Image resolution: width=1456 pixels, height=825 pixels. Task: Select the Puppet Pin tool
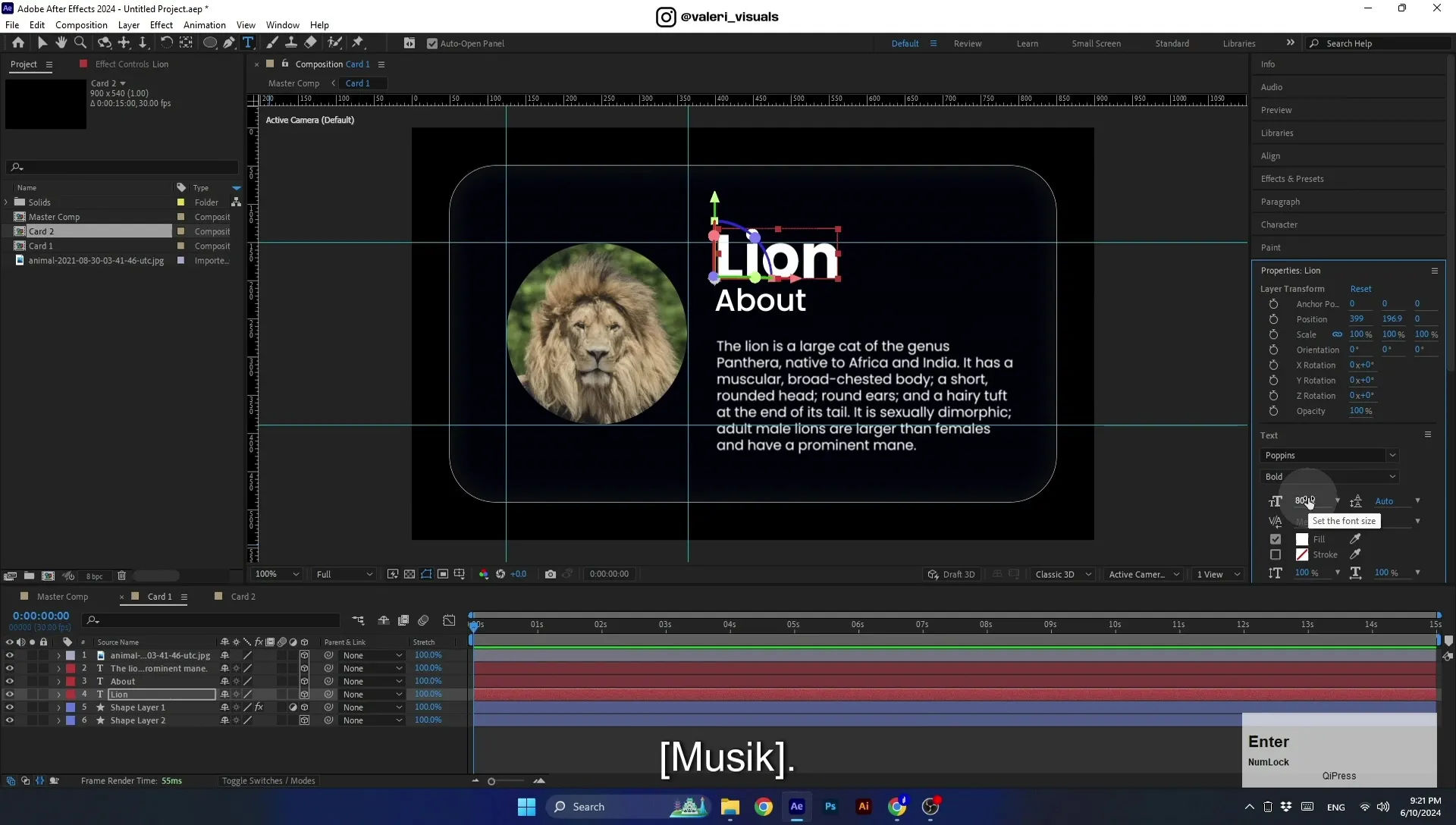coord(358,43)
